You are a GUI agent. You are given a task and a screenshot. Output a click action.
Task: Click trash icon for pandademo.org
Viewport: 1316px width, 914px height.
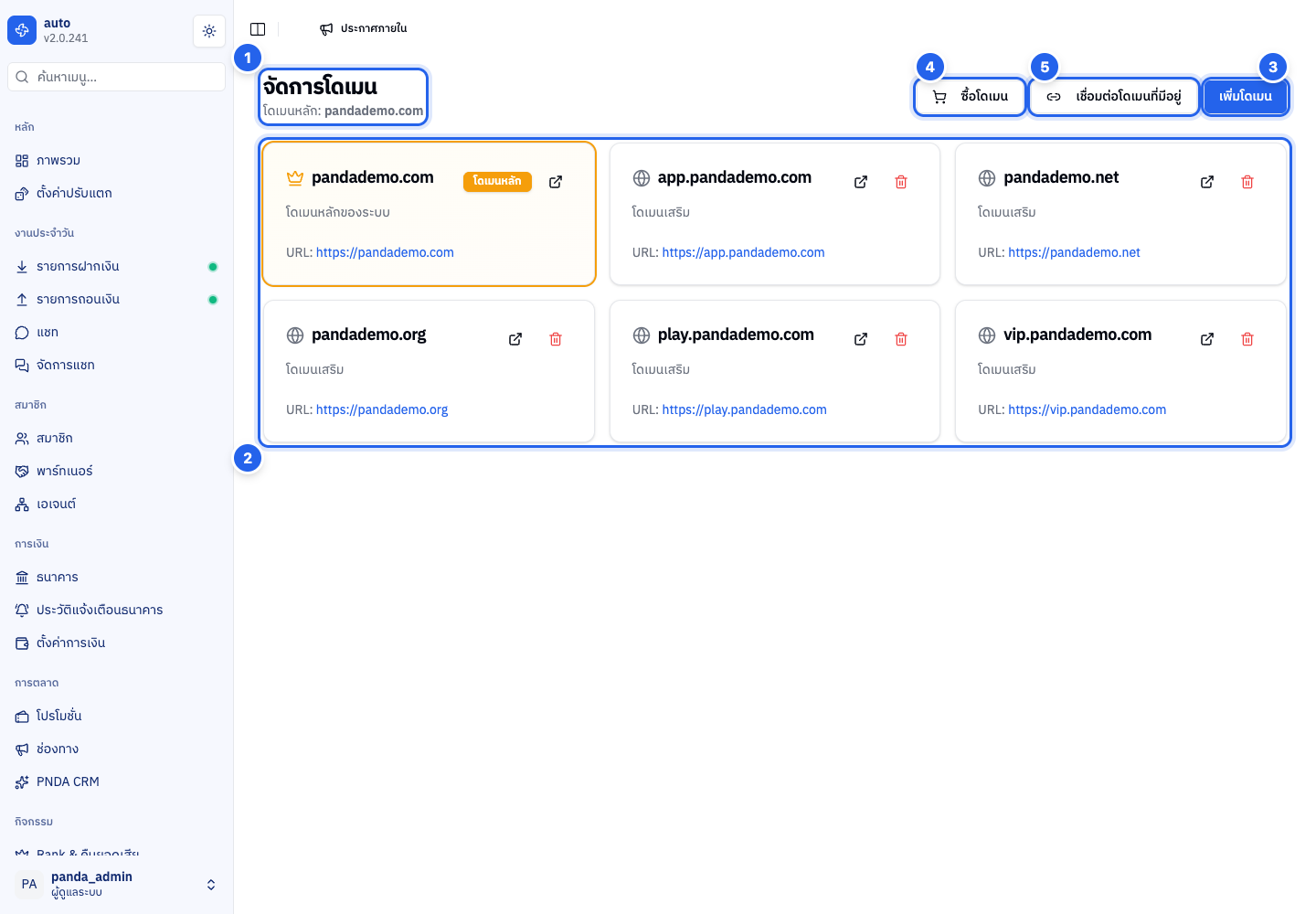coord(556,339)
